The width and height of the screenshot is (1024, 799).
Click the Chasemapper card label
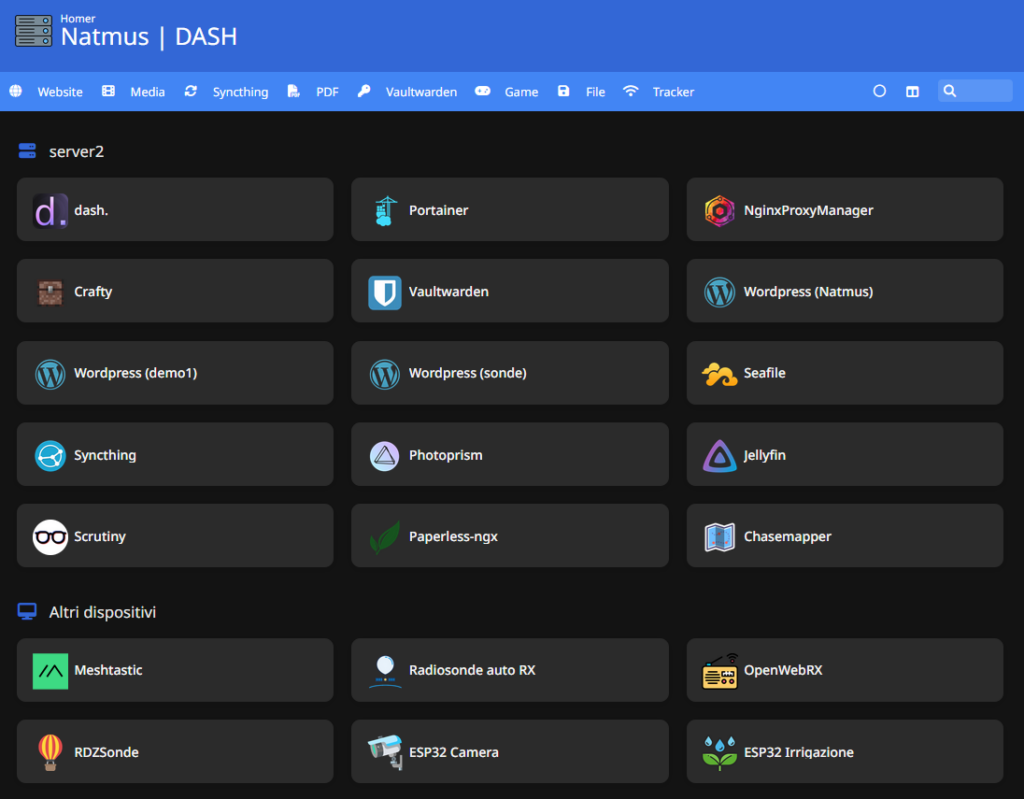[787, 536]
